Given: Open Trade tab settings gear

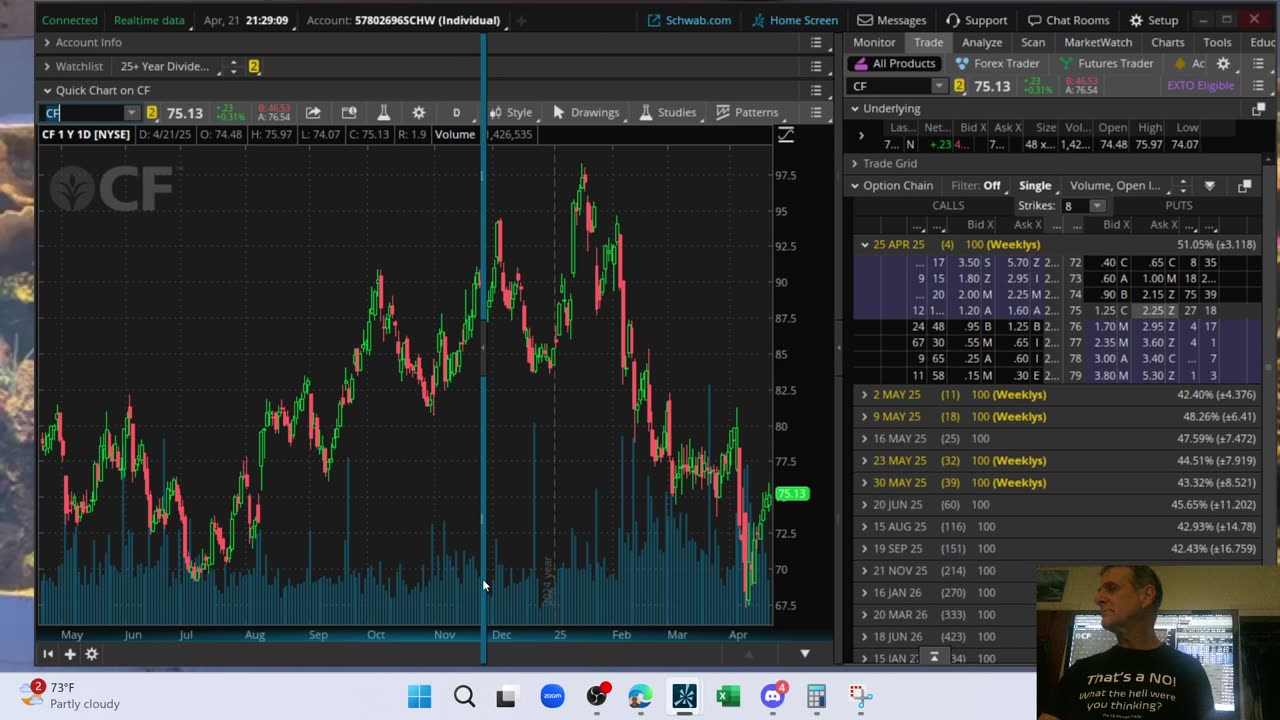Looking at the screenshot, I should (1223, 63).
